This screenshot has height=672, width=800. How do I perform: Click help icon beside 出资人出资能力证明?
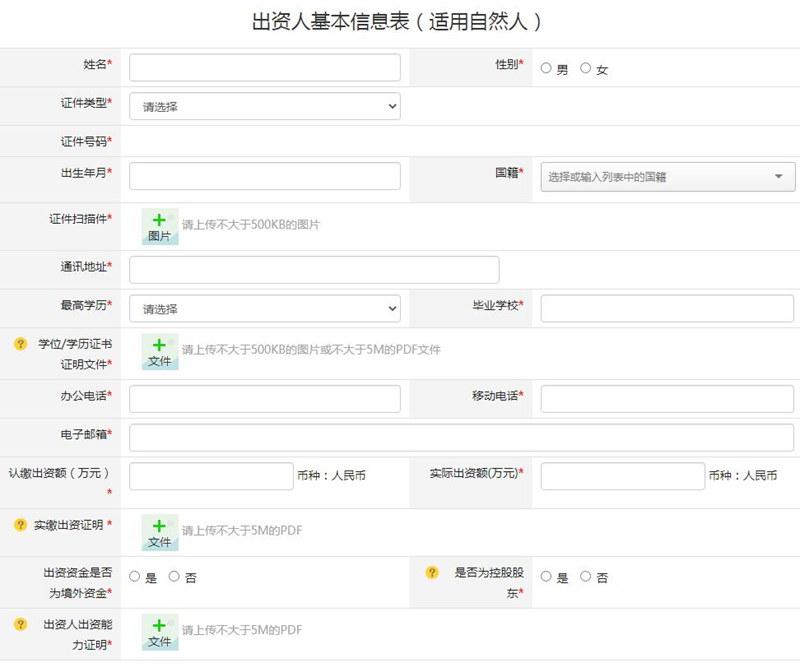(20, 624)
